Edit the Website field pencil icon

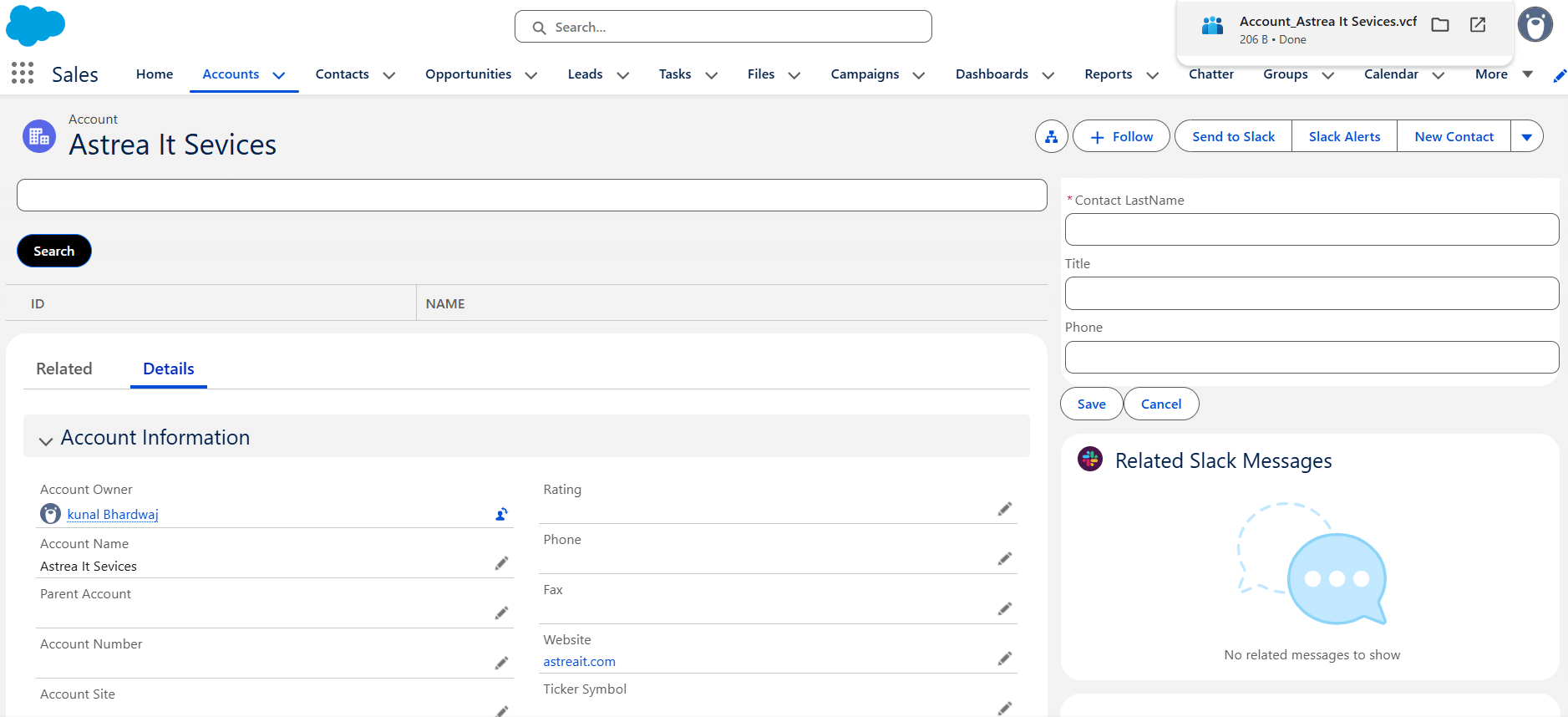1004,659
